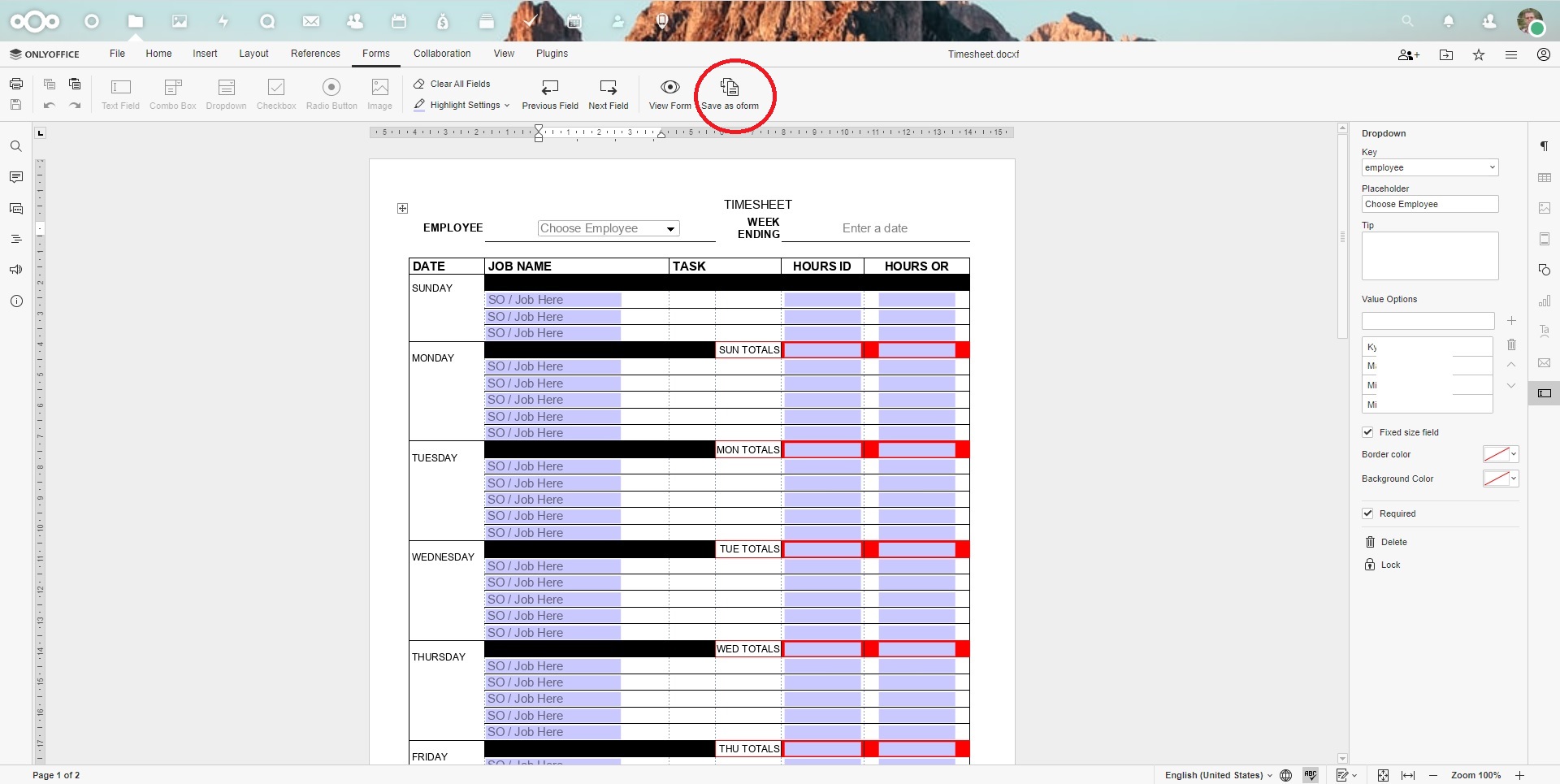Click the Value Options input field
This screenshot has width=1560, height=784.
(x=1428, y=321)
